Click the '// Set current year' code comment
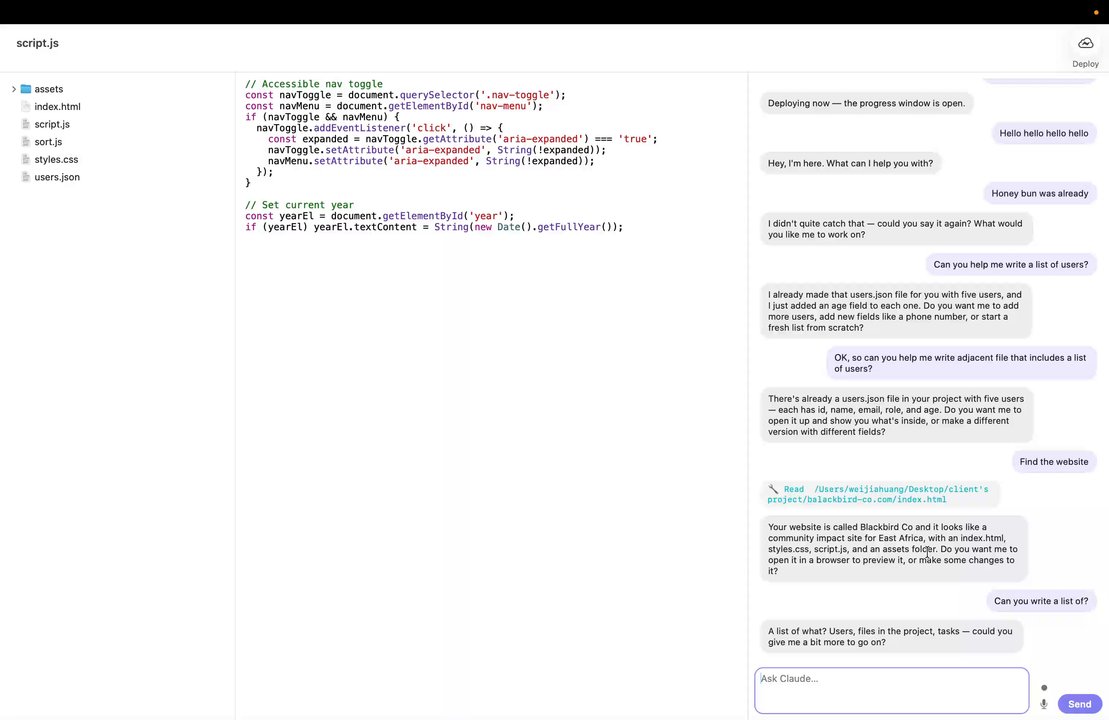 [x=299, y=205]
